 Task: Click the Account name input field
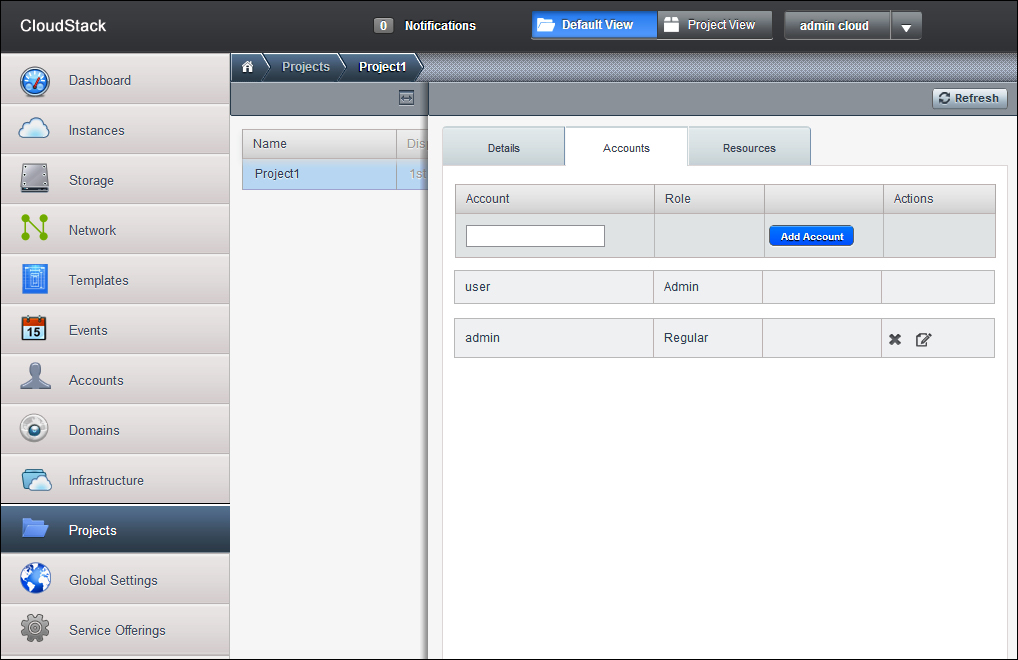tap(535, 236)
